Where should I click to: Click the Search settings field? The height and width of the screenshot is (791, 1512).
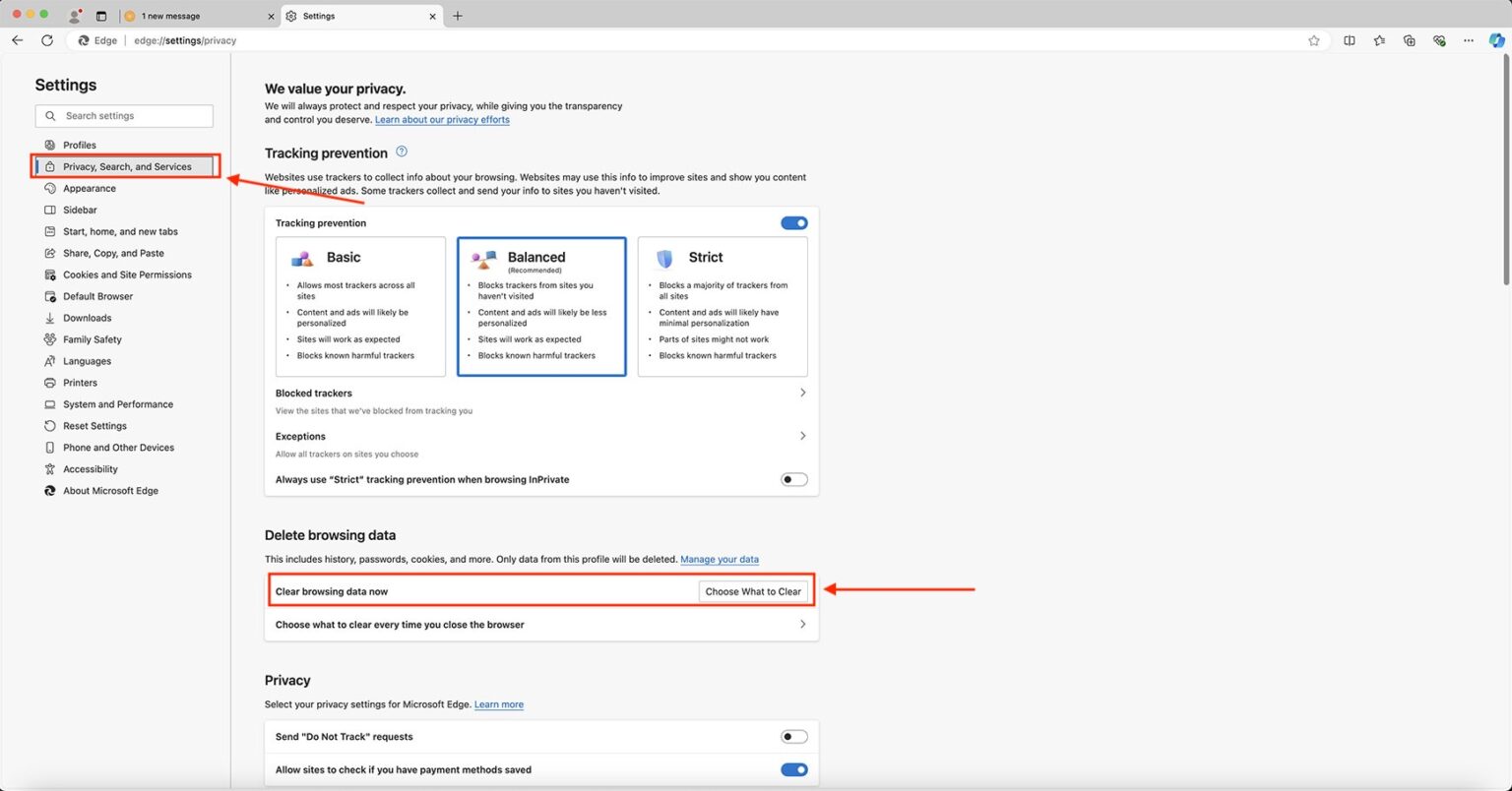(x=124, y=115)
